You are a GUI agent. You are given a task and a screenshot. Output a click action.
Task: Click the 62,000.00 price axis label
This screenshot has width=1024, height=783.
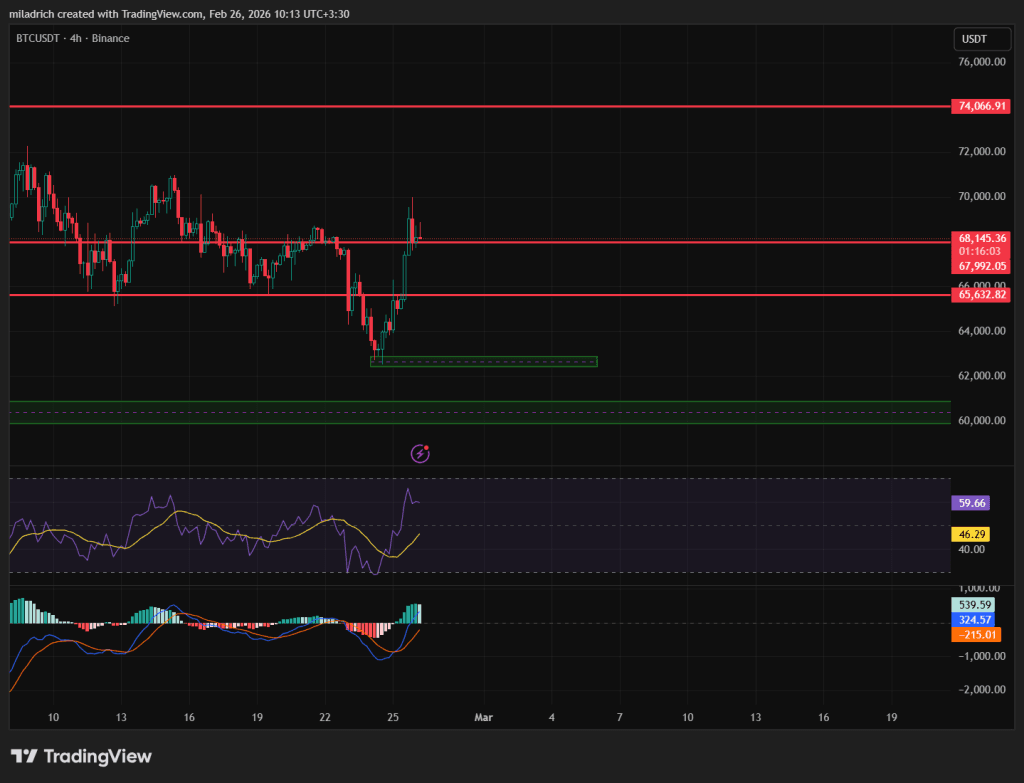coord(982,376)
